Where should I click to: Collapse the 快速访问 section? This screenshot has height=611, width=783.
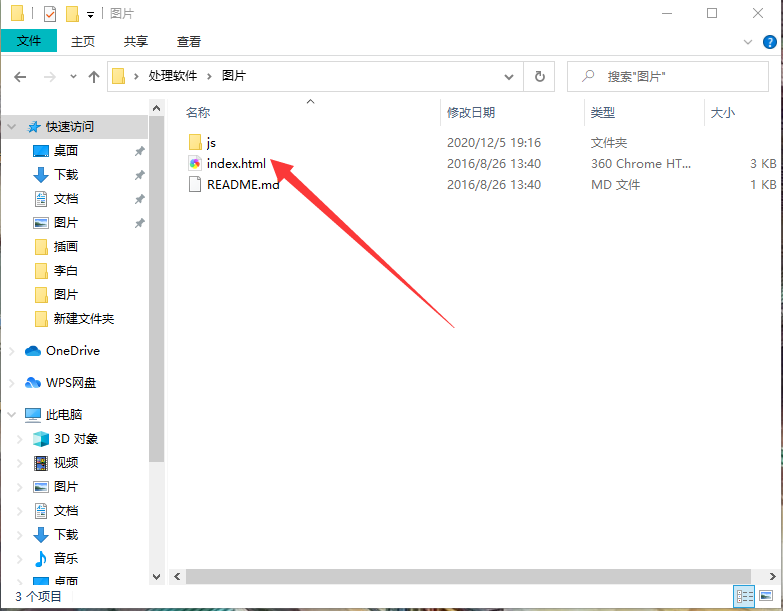12,127
